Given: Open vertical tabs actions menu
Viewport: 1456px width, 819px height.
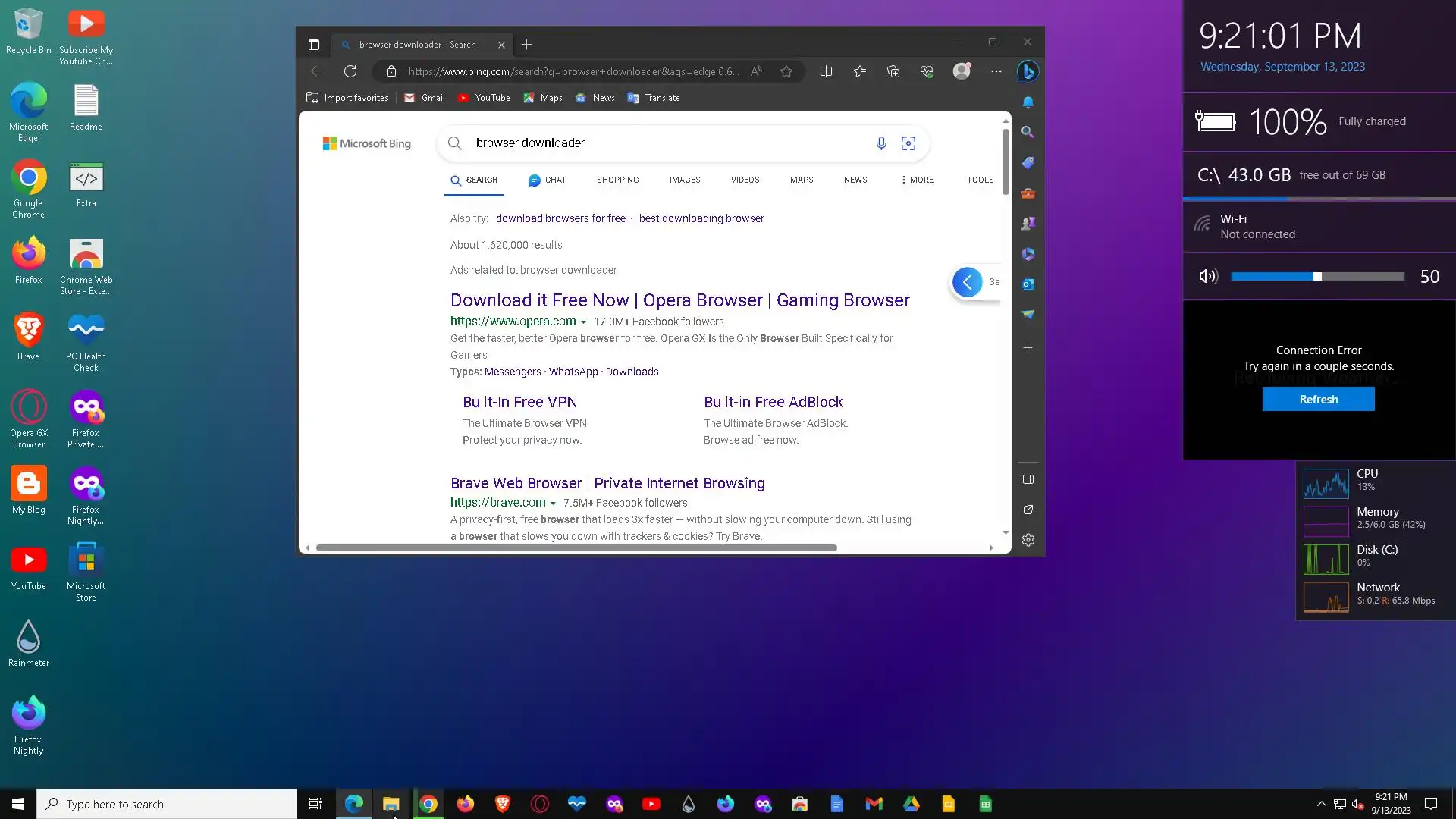Looking at the screenshot, I should (314, 45).
